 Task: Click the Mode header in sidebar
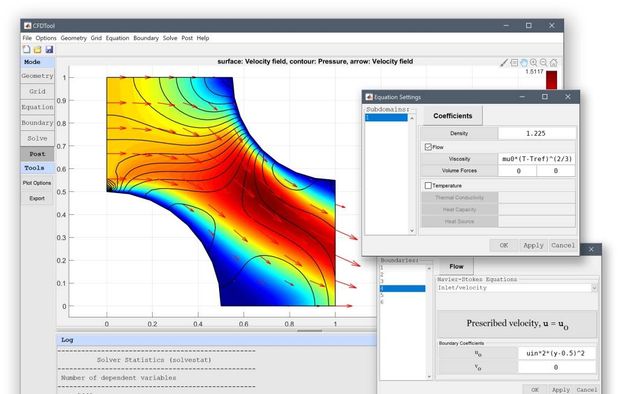point(37,62)
